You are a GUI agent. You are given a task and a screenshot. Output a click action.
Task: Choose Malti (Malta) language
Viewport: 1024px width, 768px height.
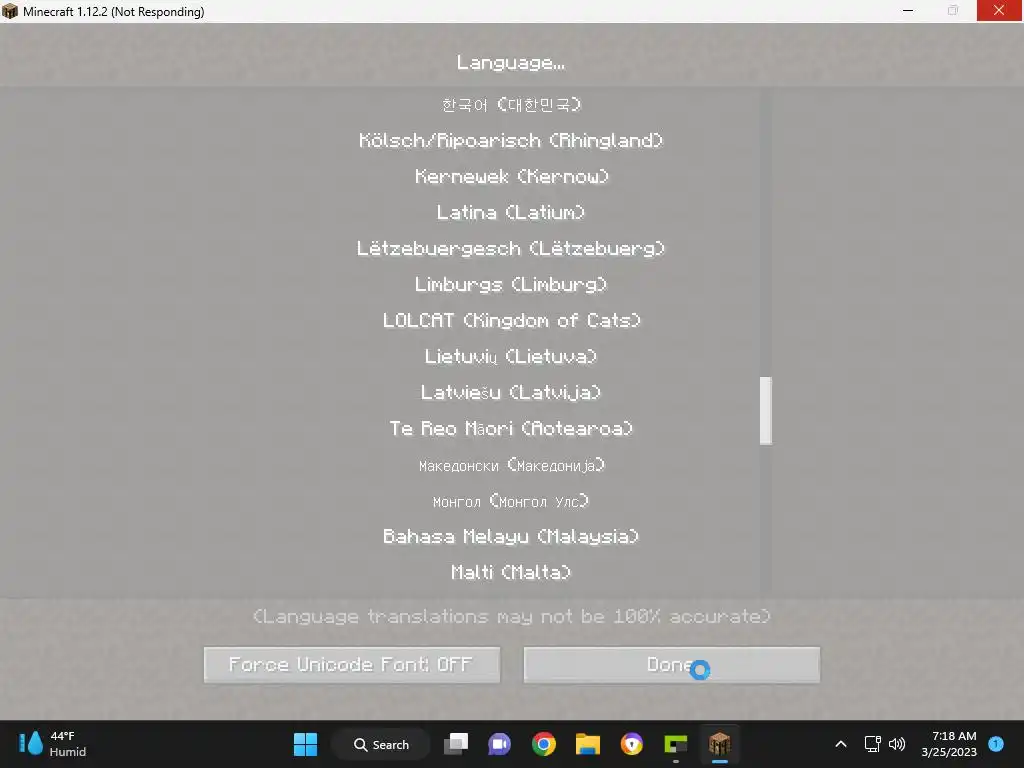[x=511, y=572]
